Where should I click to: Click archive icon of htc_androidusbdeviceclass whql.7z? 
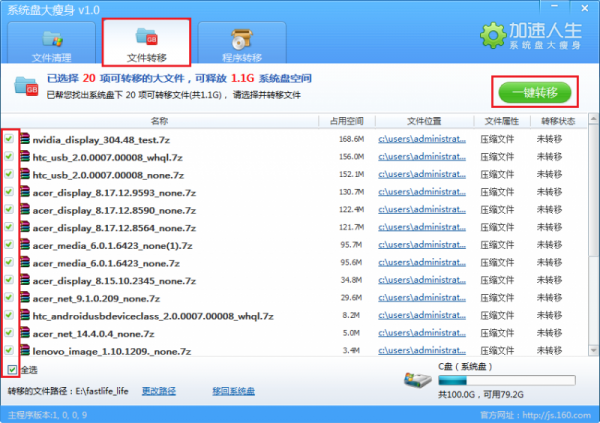pos(25,315)
